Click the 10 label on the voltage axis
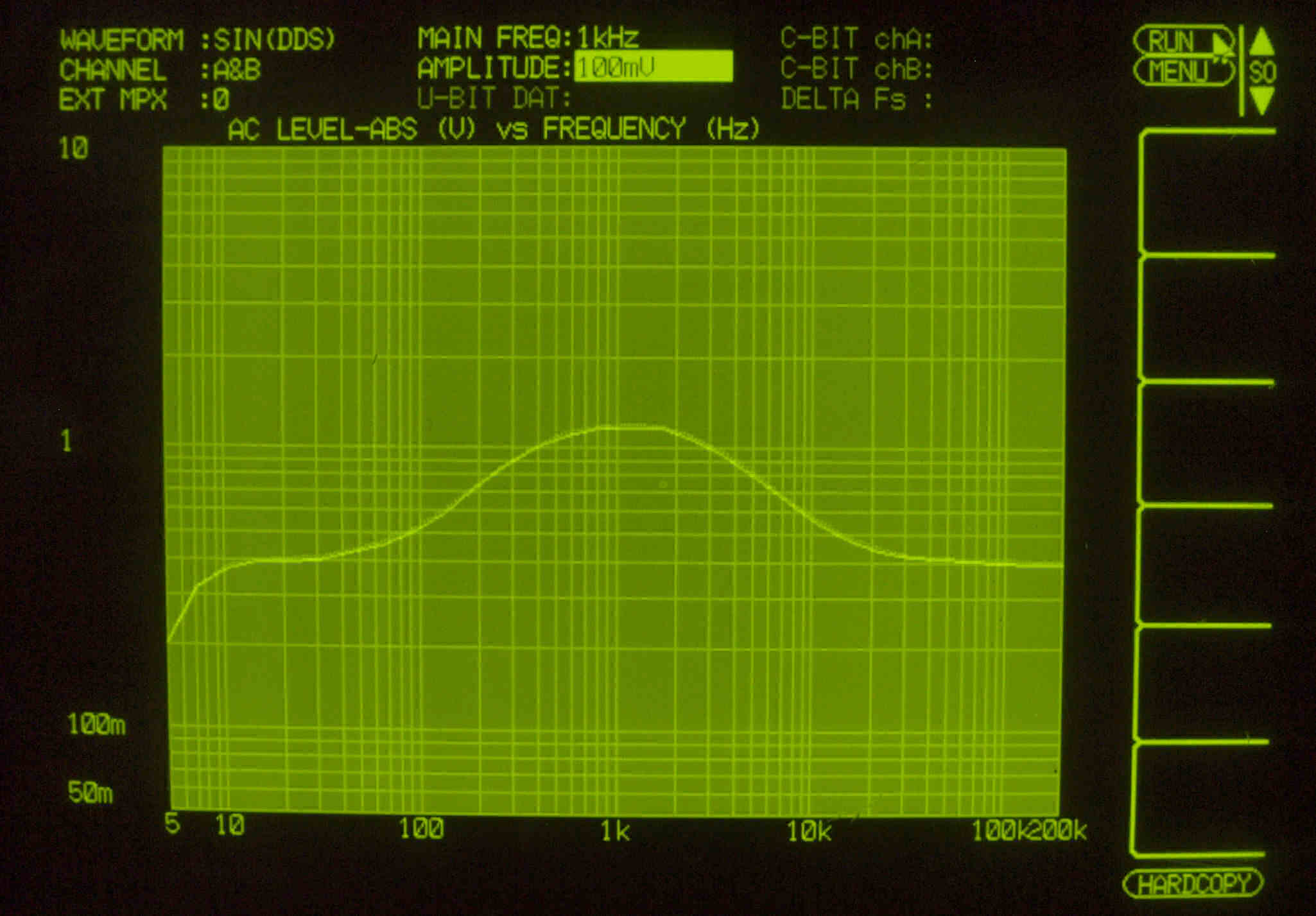 click(73, 148)
